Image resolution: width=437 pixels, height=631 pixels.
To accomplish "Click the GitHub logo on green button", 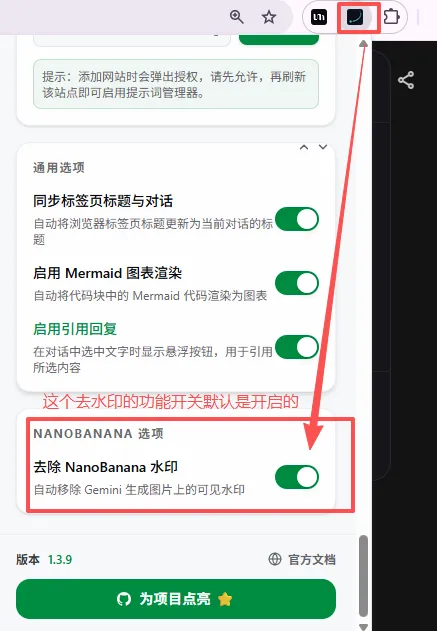I will [124, 599].
